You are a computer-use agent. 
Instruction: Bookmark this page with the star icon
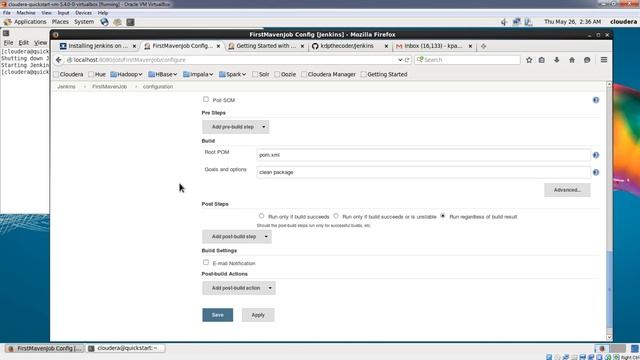point(529,60)
